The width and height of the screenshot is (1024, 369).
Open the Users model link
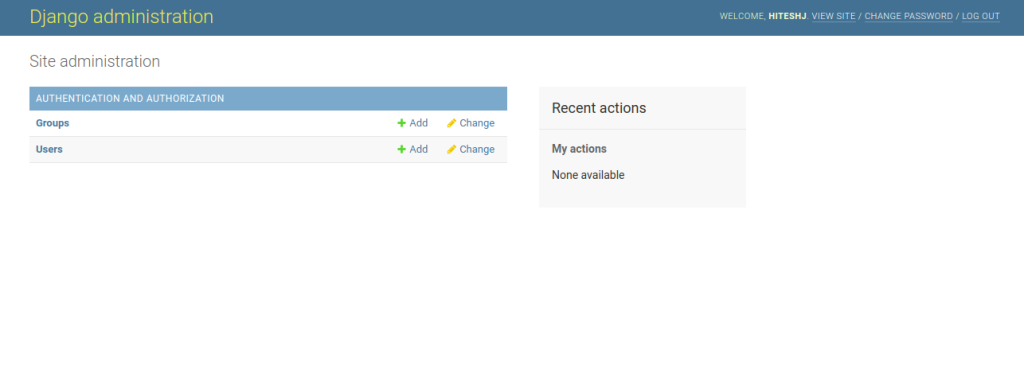49,150
